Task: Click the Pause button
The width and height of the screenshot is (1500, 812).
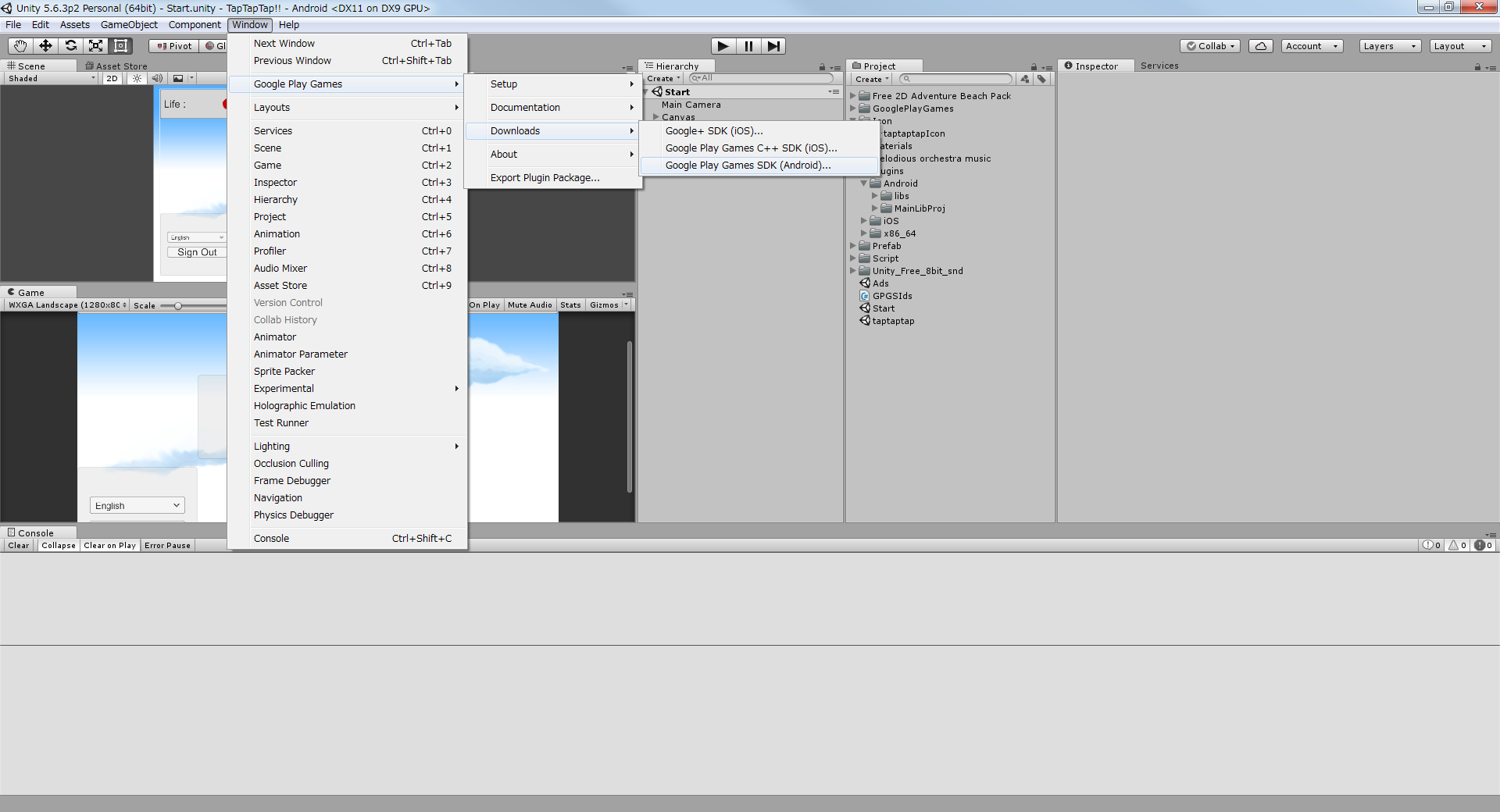Action: click(748, 46)
